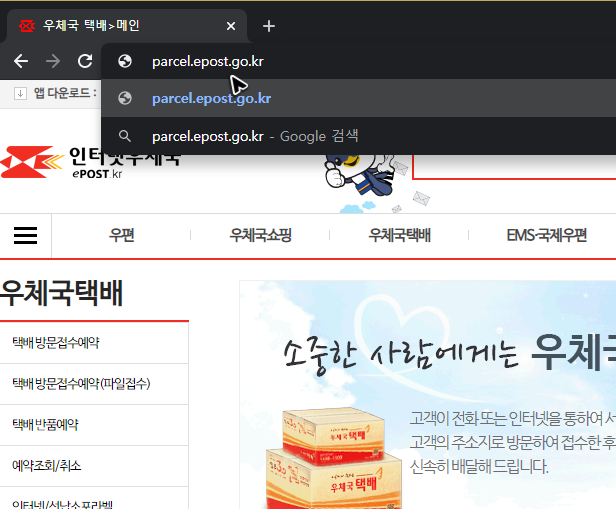This screenshot has height=509, width=616.
Task: Close the 우체국 택배>메인 tab
Action: tap(231, 26)
